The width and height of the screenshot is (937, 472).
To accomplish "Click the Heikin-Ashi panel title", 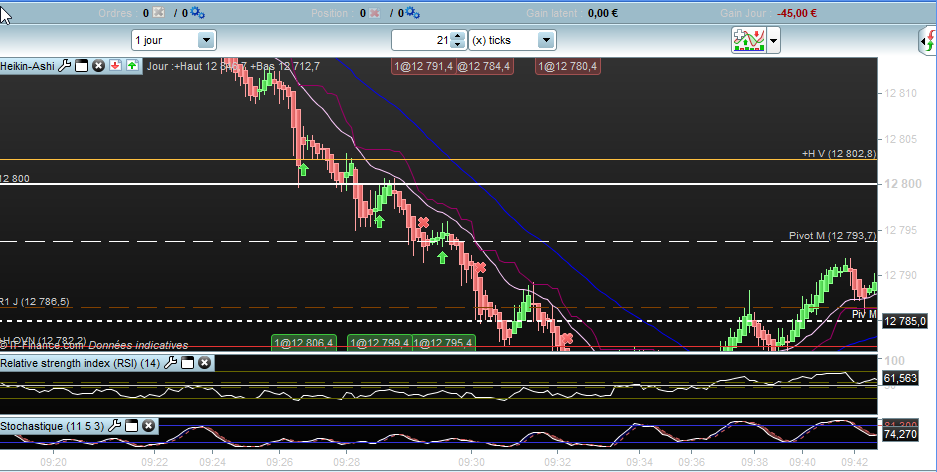I will click(x=27, y=66).
